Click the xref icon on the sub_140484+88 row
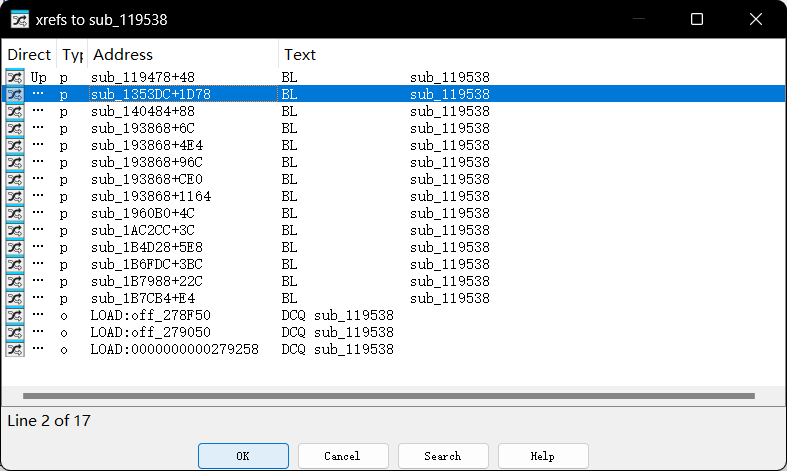Viewport: 787px width, 471px height. coord(15,111)
